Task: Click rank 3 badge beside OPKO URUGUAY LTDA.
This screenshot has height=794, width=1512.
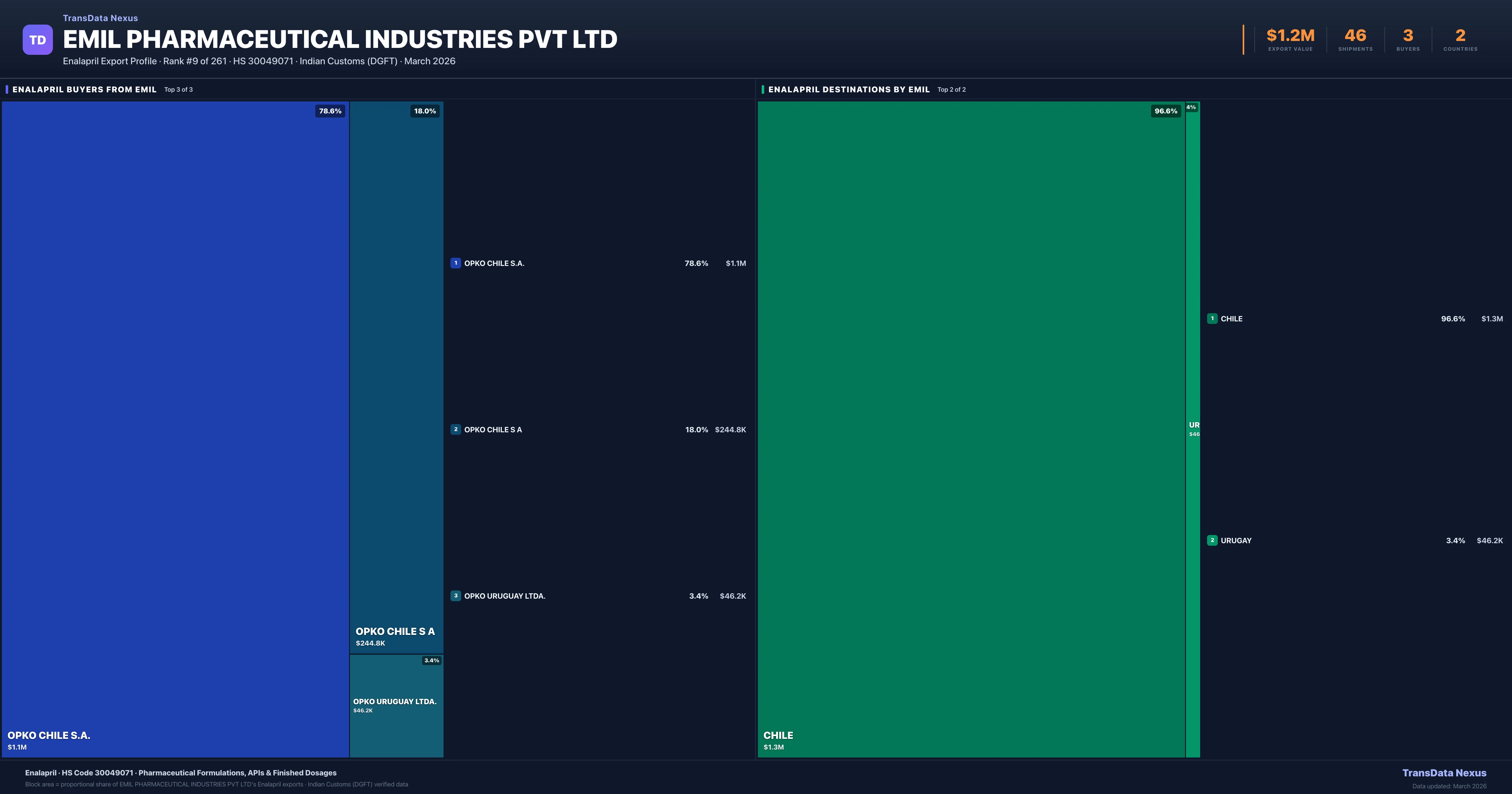Action: click(455, 595)
